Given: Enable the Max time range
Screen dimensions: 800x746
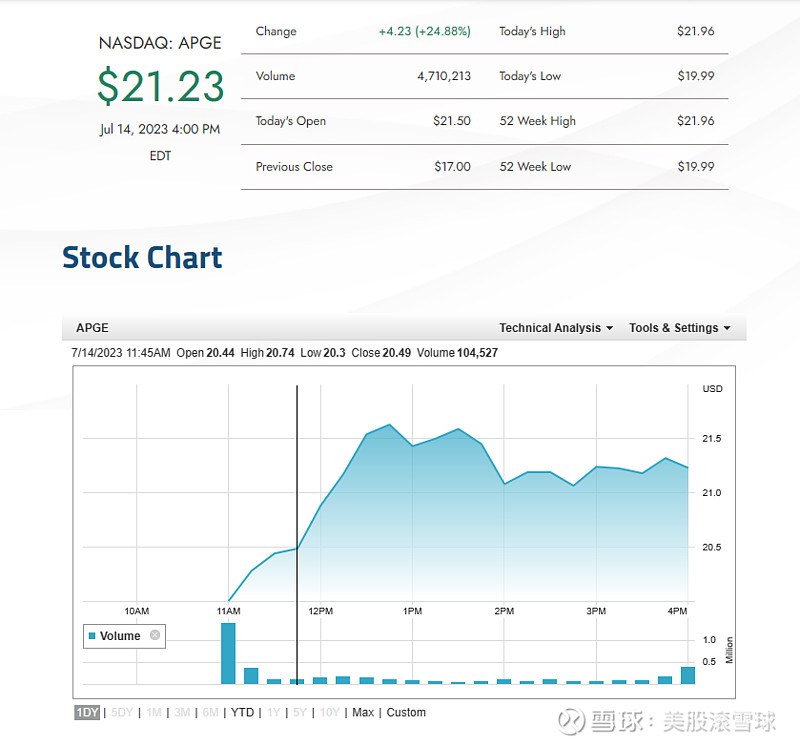Looking at the screenshot, I should coord(364,712).
